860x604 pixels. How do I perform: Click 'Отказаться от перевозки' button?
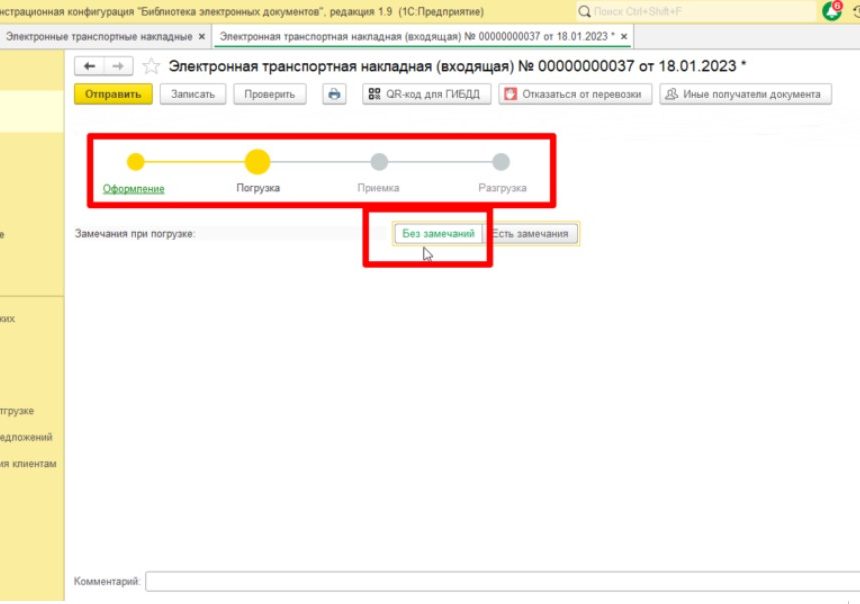tap(575, 94)
